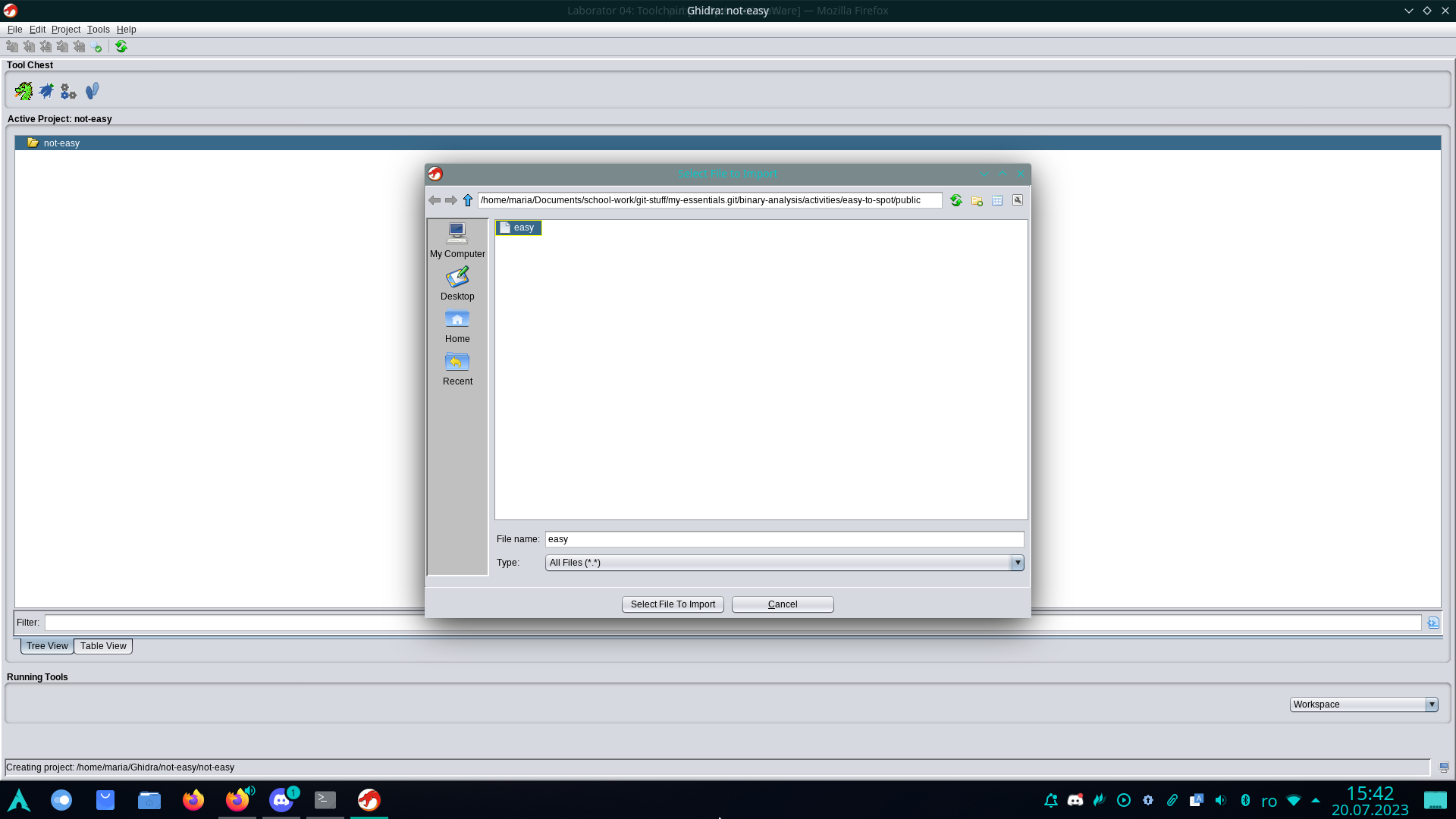The width and height of the screenshot is (1456, 819).
Task: Switch to Tree View tab
Action: 47,645
